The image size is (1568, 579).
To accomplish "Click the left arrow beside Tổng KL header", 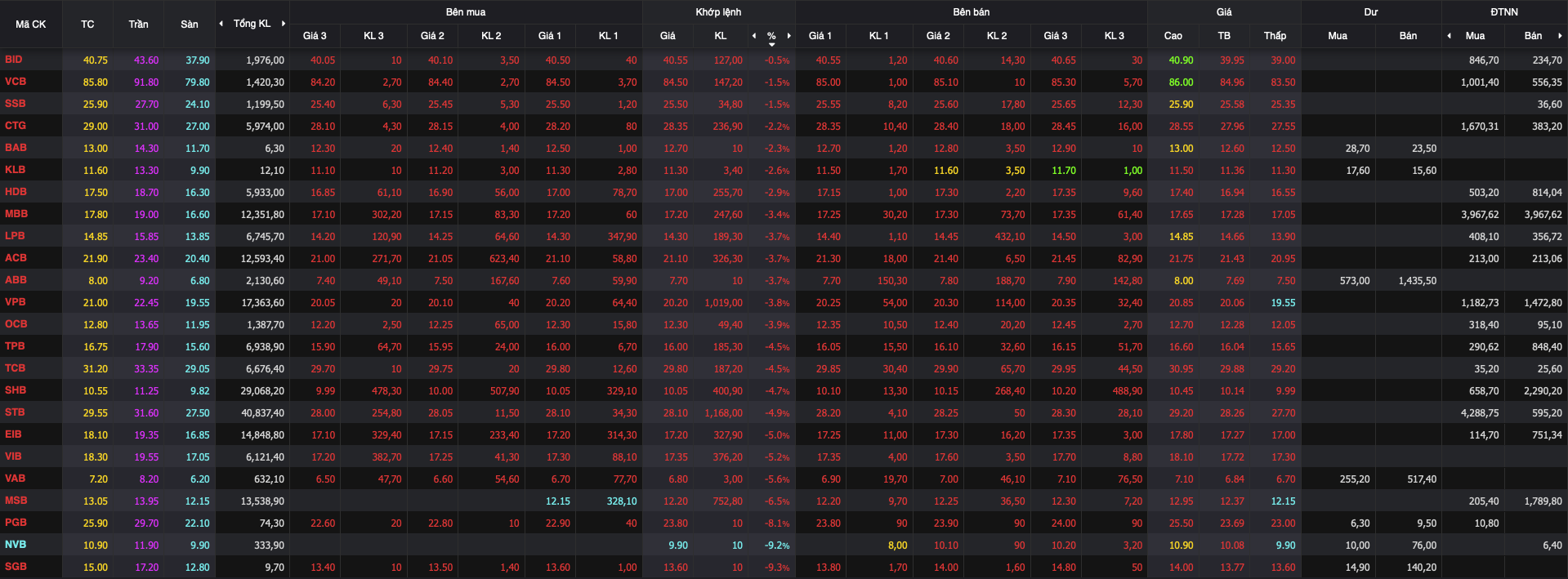I will click(x=221, y=24).
